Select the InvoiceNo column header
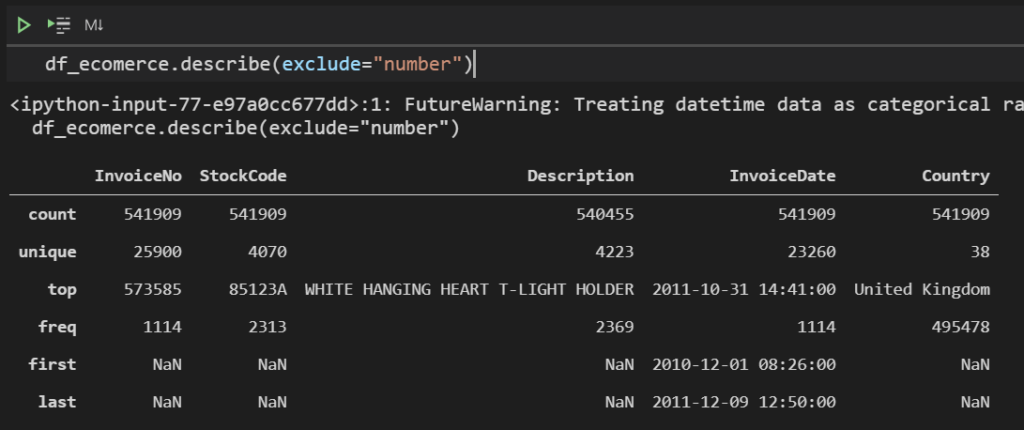Image resolution: width=1024 pixels, height=430 pixels. [138, 176]
